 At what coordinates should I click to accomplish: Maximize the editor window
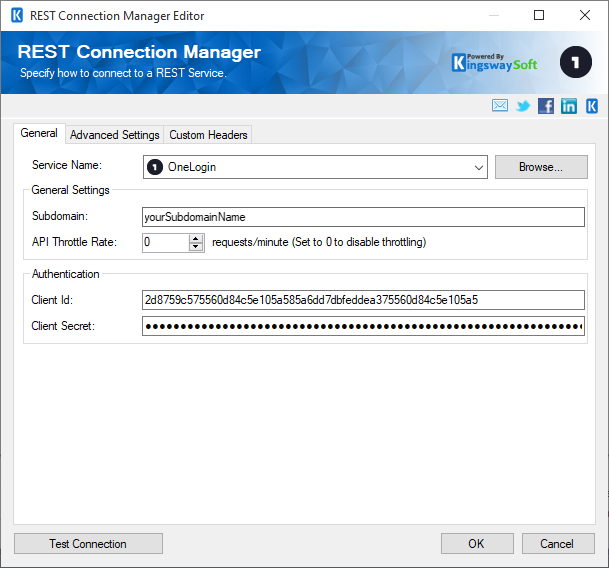point(539,16)
